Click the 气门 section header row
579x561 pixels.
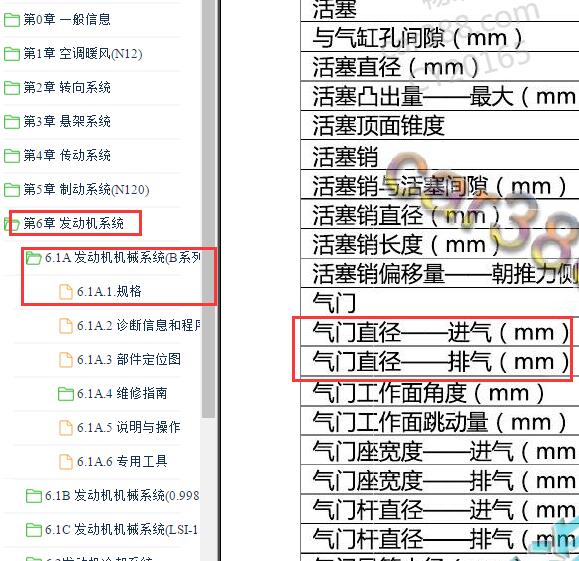tap(440, 302)
